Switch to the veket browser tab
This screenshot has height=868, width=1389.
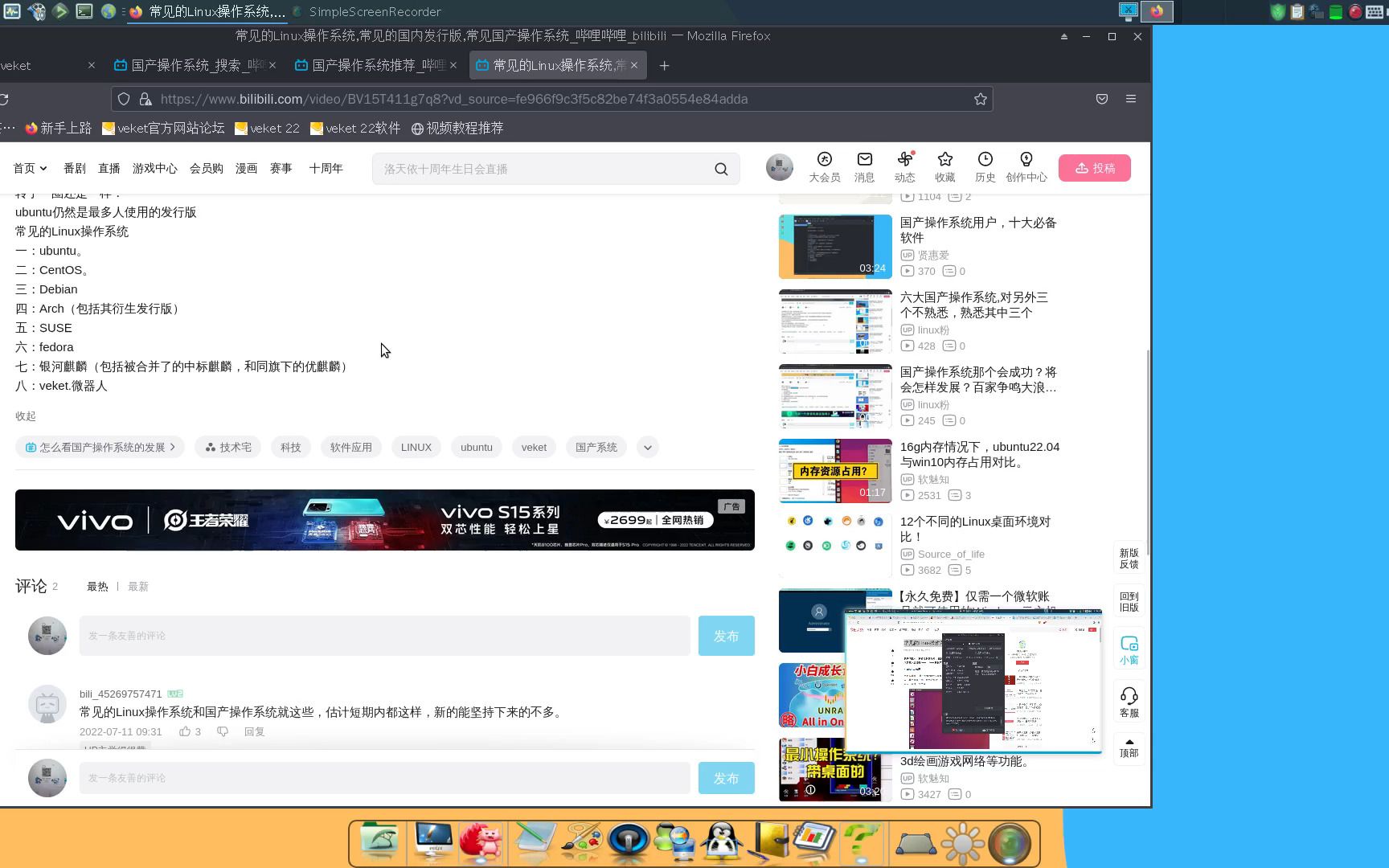coord(48,65)
